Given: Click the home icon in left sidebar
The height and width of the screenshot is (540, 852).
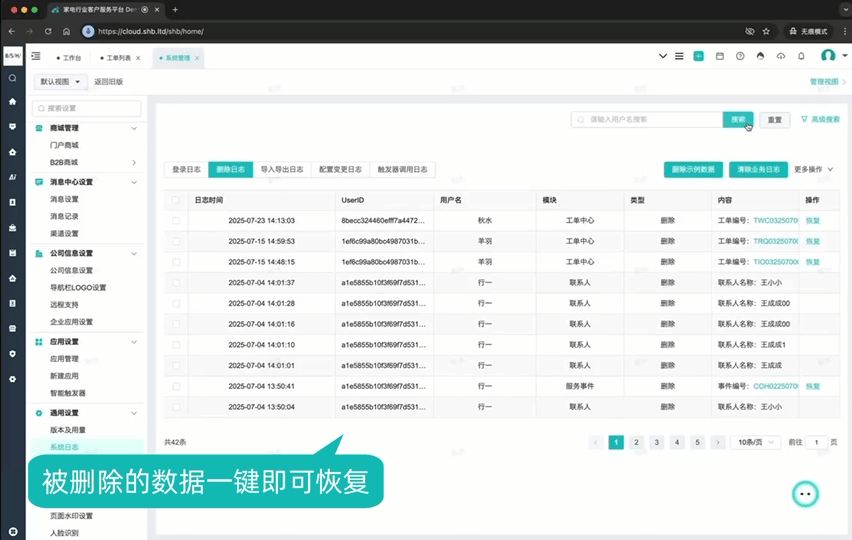Looking at the screenshot, I should pyautogui.click(x=12, y=102).
